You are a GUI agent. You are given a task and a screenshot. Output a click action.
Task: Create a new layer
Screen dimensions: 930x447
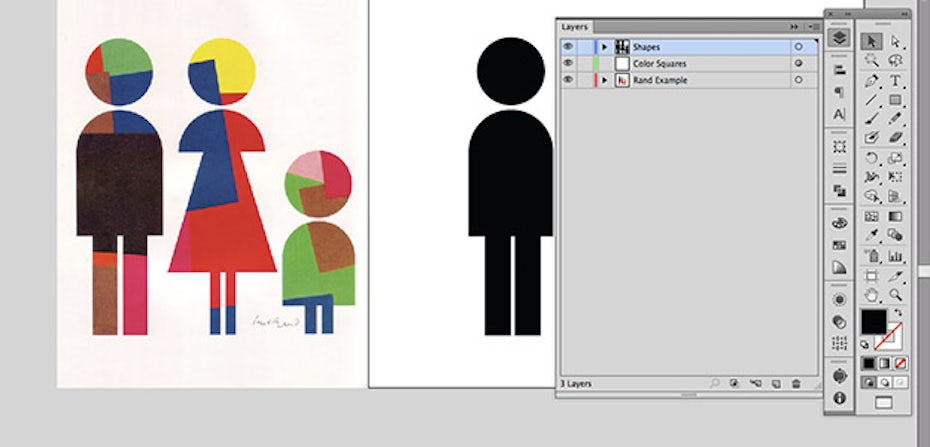[x=775, y=383]
